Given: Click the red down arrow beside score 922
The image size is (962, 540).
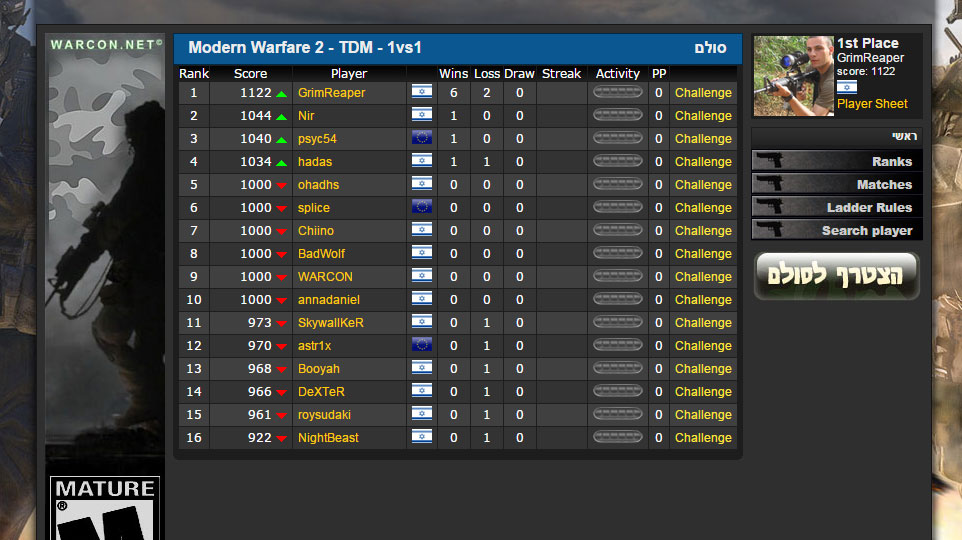Looking at the screenshot, I should click(282, 438).
